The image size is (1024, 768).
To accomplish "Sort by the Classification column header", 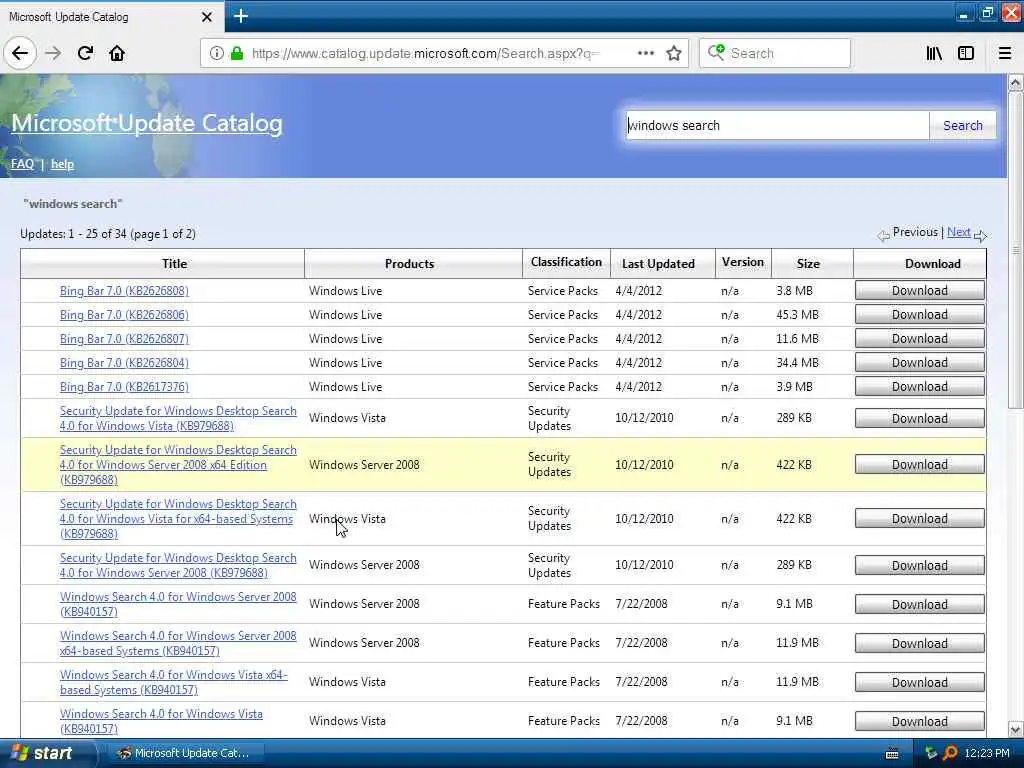I will pyautogui.click(x=566, y=262).
